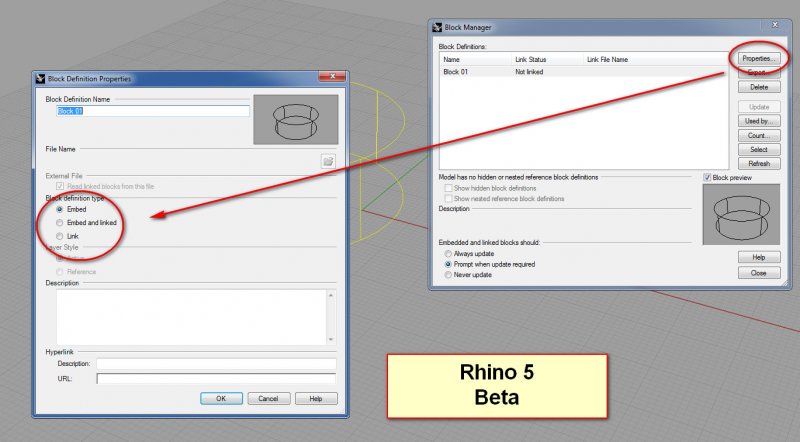
Task: Toggle Read linked blocks from this file
Action: [x=60, y=186]
